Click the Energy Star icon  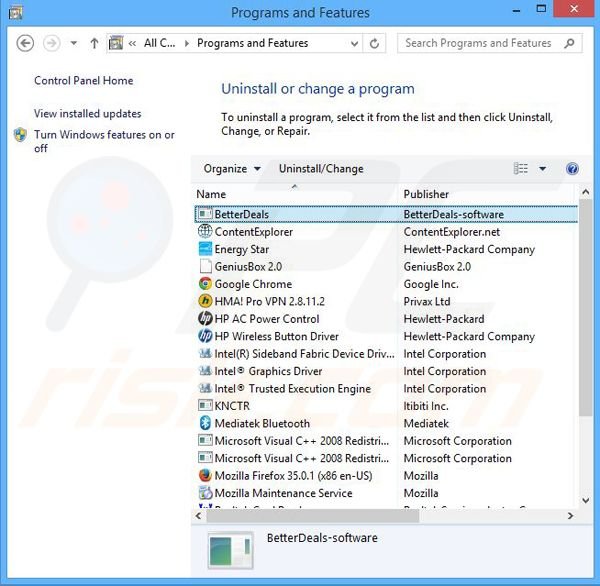(205, 249)
